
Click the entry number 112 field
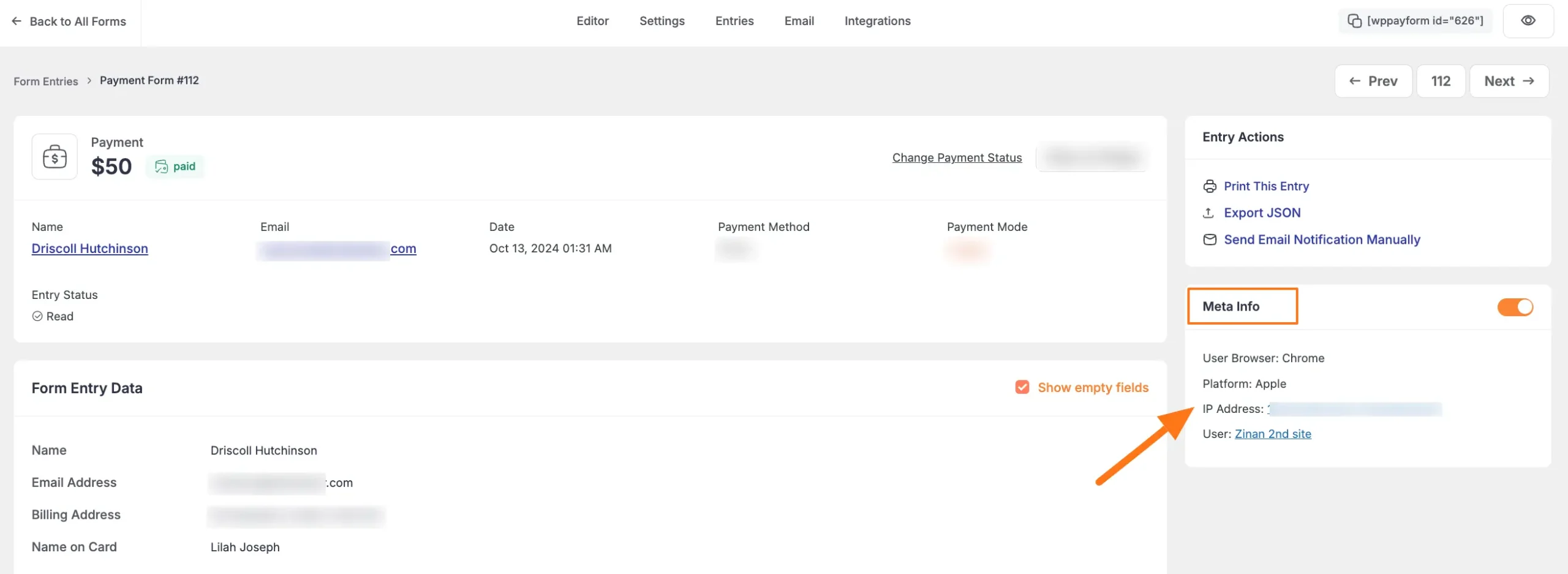[x=1441, y=80]
